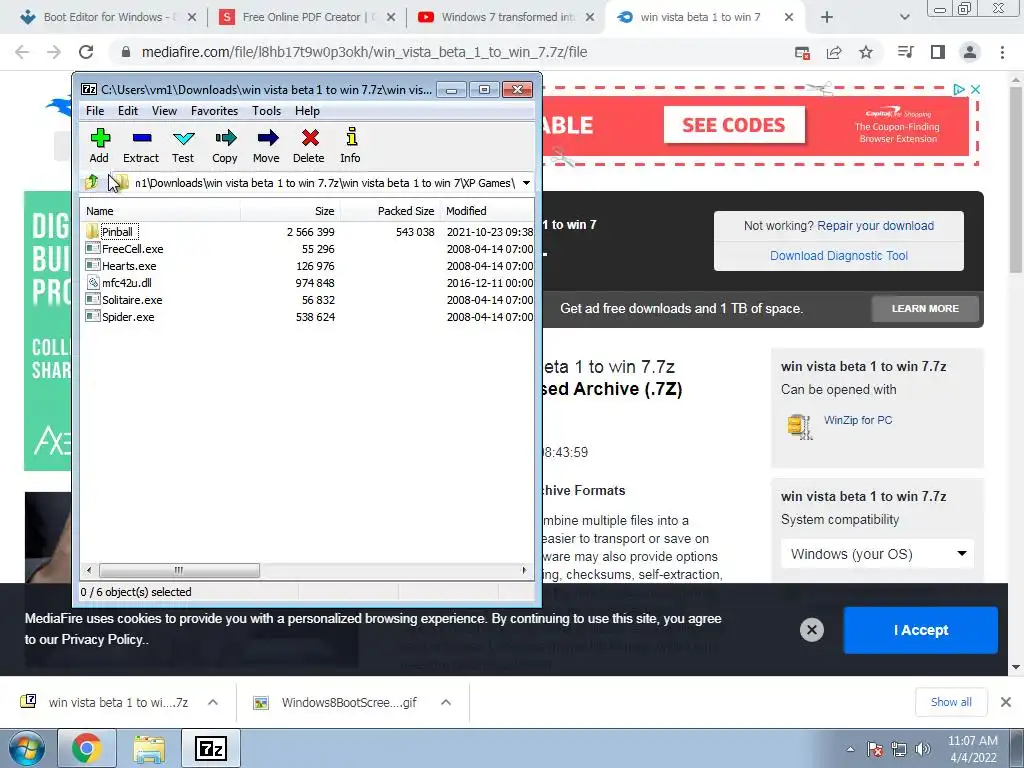Viewport: 1024px width, 768px height.
Task: Open the Chrome profile avatar
Action: 970,52
